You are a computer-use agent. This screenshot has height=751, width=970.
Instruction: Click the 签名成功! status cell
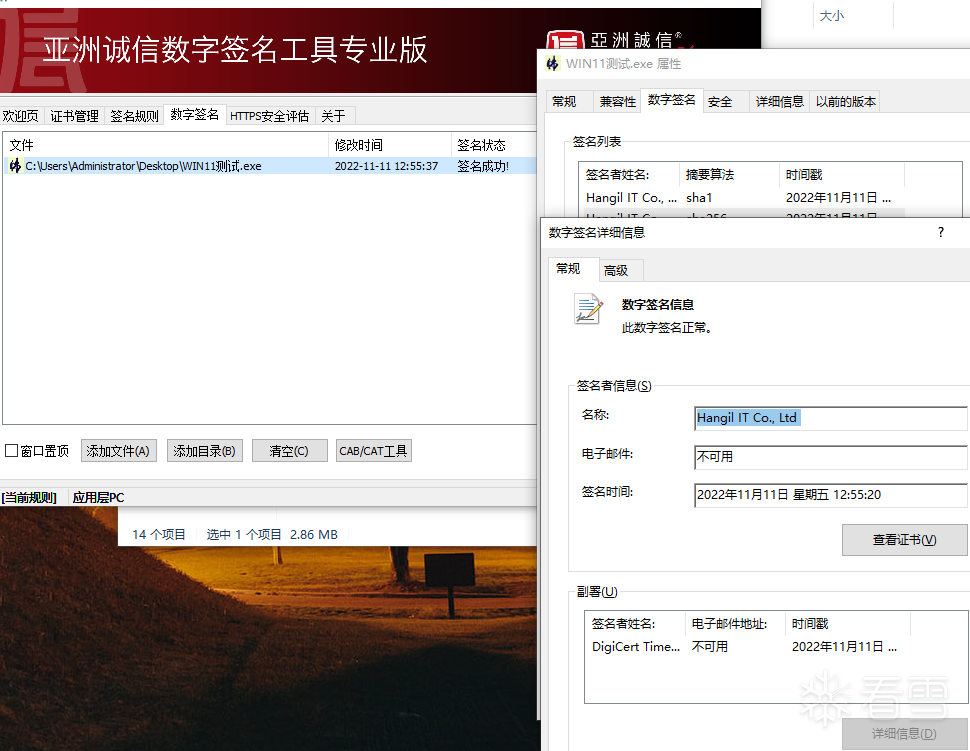click(x=483, y=166)
